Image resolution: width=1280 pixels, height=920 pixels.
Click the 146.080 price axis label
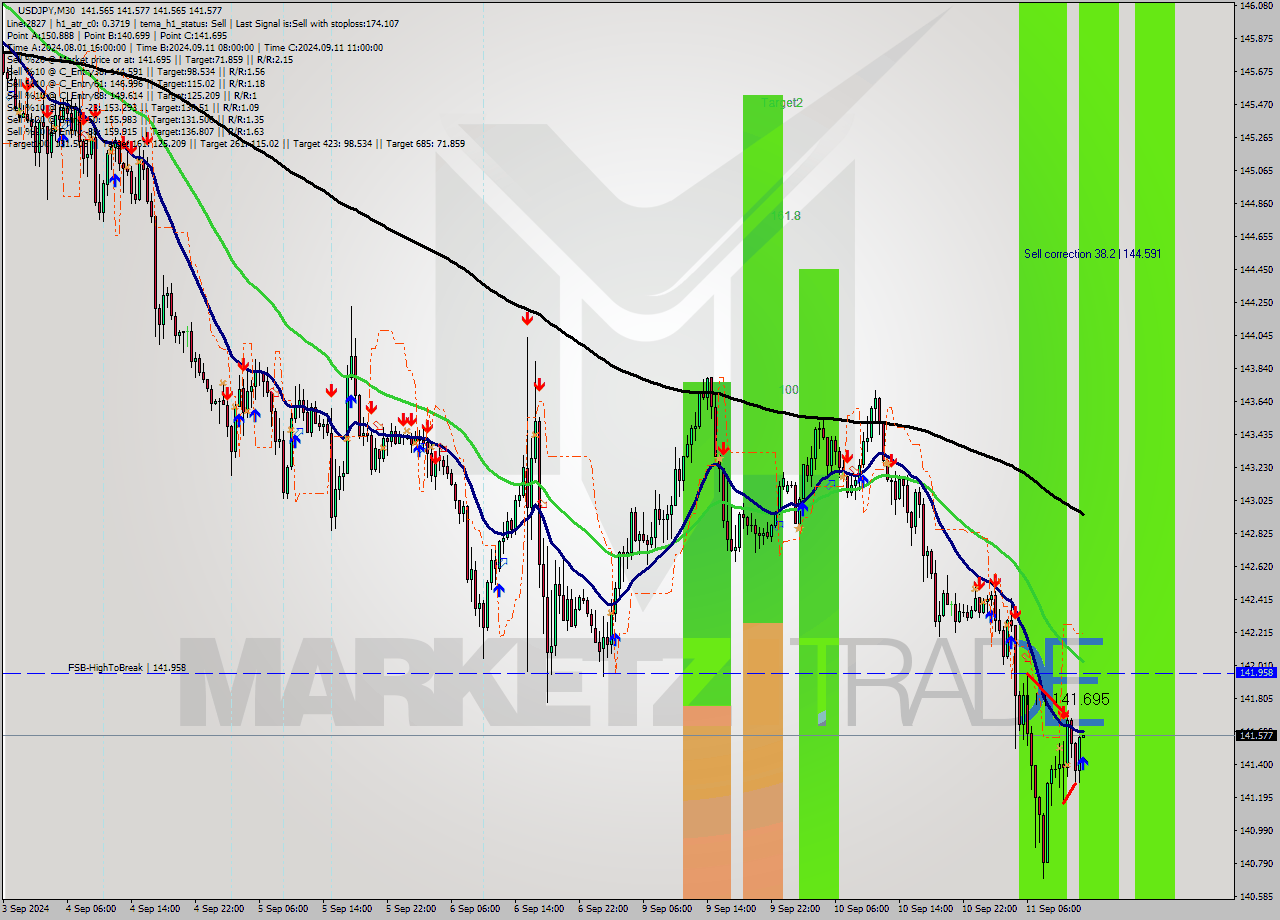[1256, 6]
